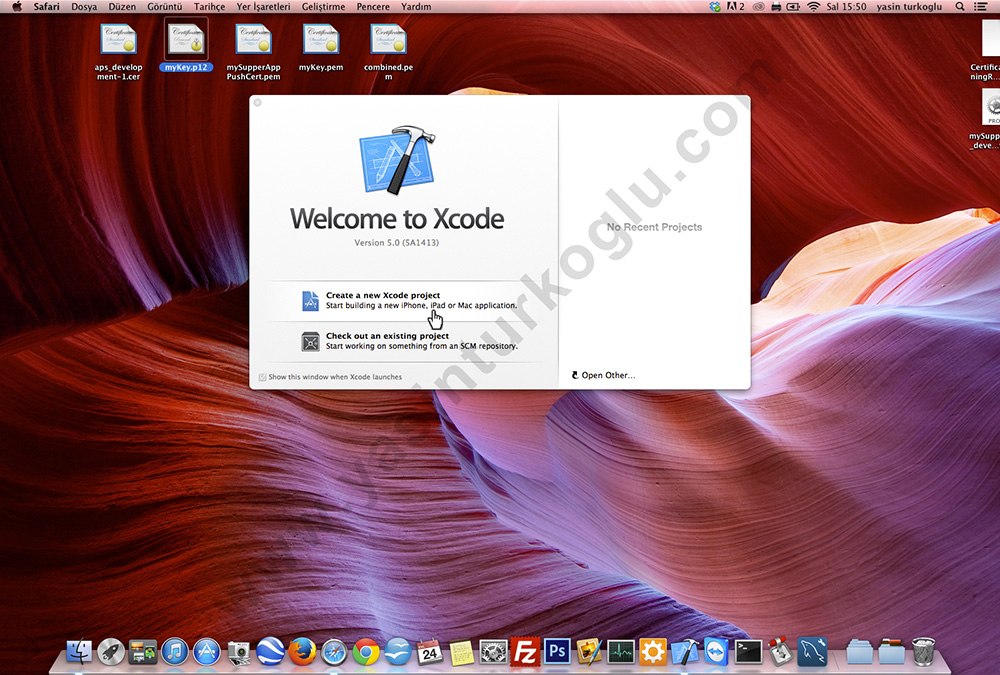Click the Wi-Fi status icon

click(x=813, y=6)
